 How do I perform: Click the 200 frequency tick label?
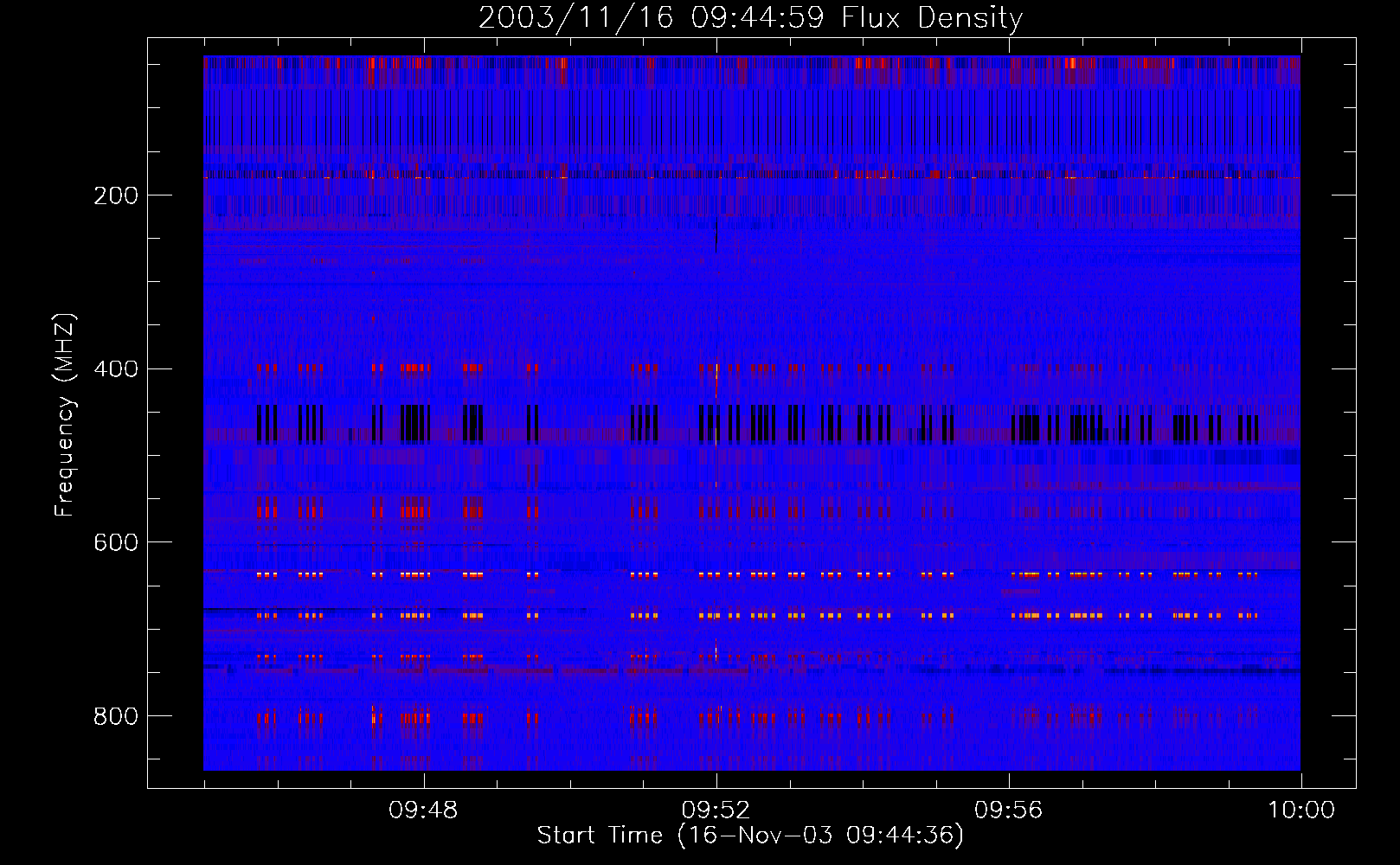pos(116,195)
